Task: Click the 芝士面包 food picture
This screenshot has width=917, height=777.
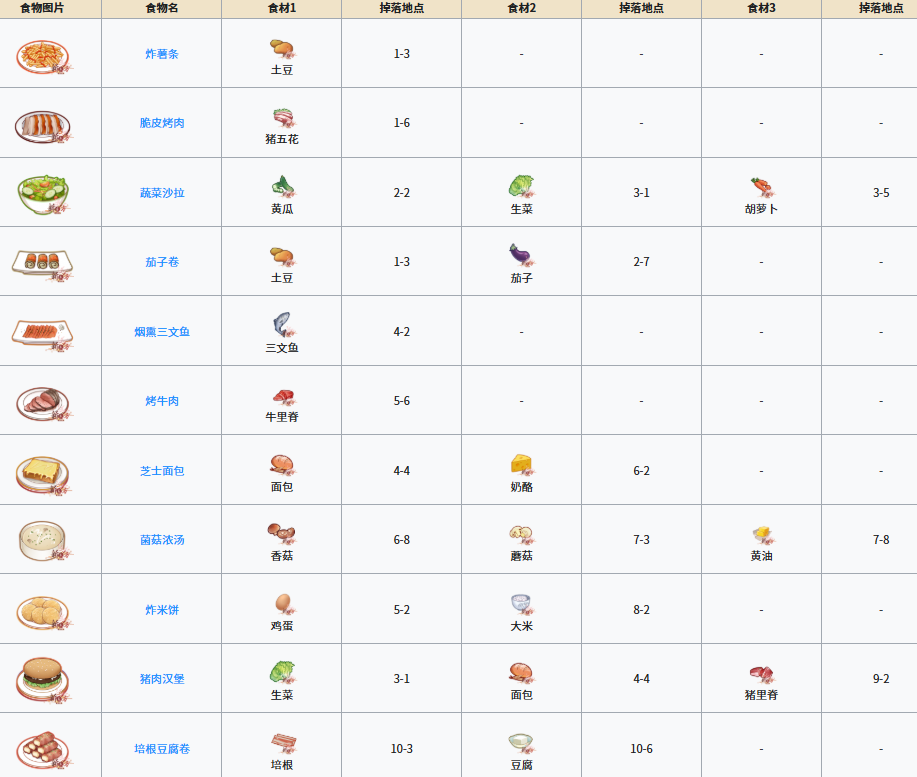Action: click(x=42, y=471)
